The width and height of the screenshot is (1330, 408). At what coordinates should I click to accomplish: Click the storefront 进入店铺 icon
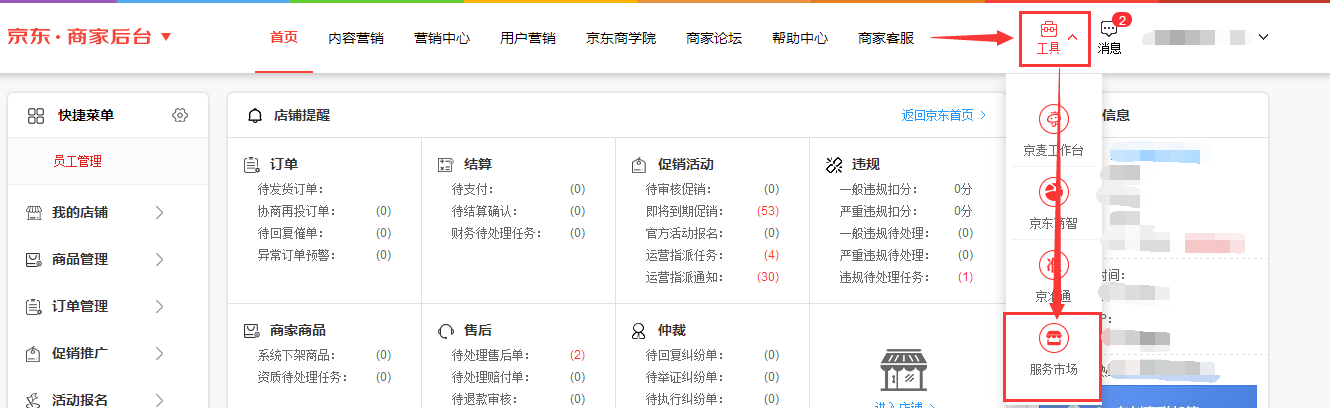[x=905, y=370]
